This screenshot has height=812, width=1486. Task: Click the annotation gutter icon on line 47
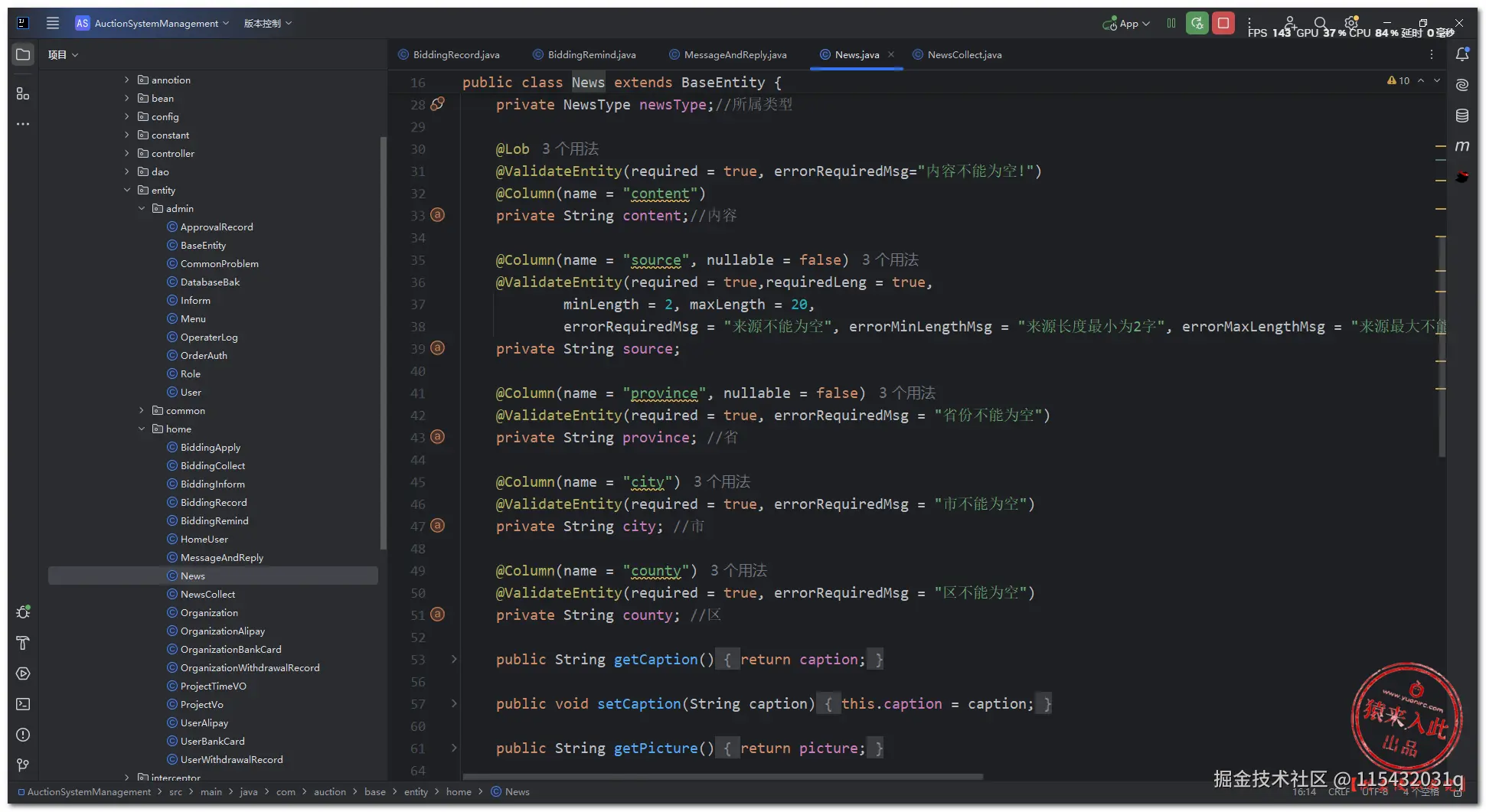437,526
